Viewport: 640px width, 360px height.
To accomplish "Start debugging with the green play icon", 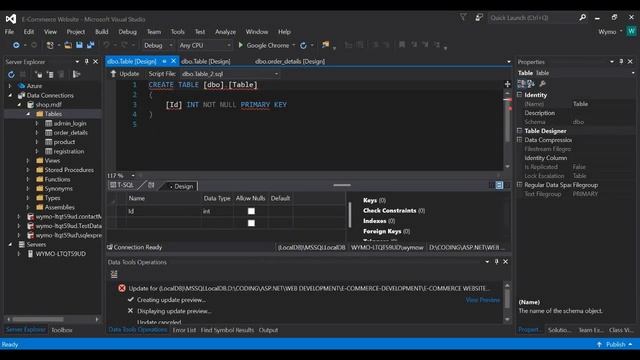I will 240,45.
